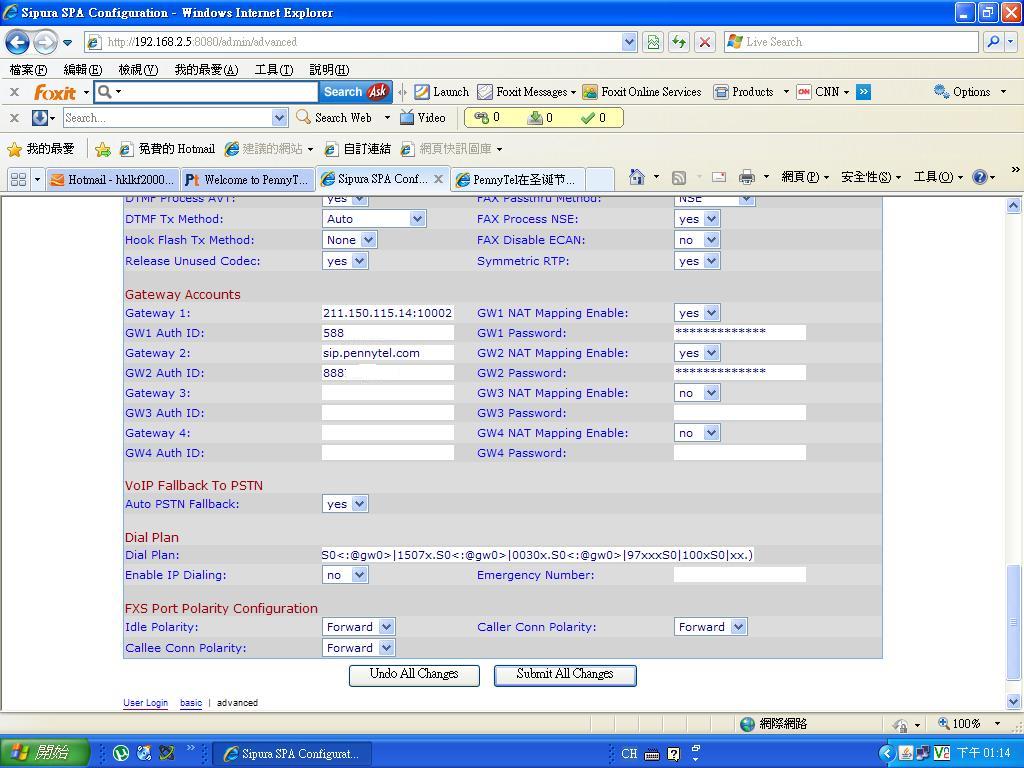
Task: Switch to the Hotmail tab
Action: pyautogui.click(x=112, y=180)
